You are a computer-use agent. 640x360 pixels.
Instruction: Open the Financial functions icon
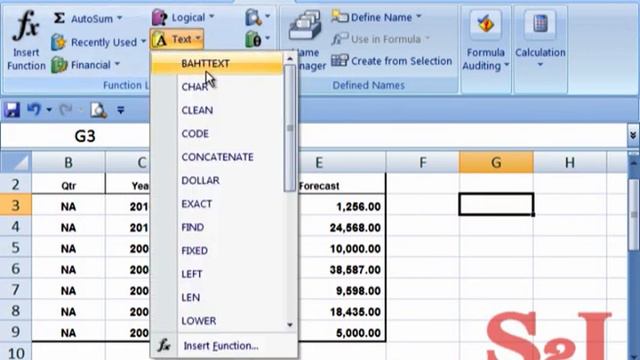[x=59, y=65]
